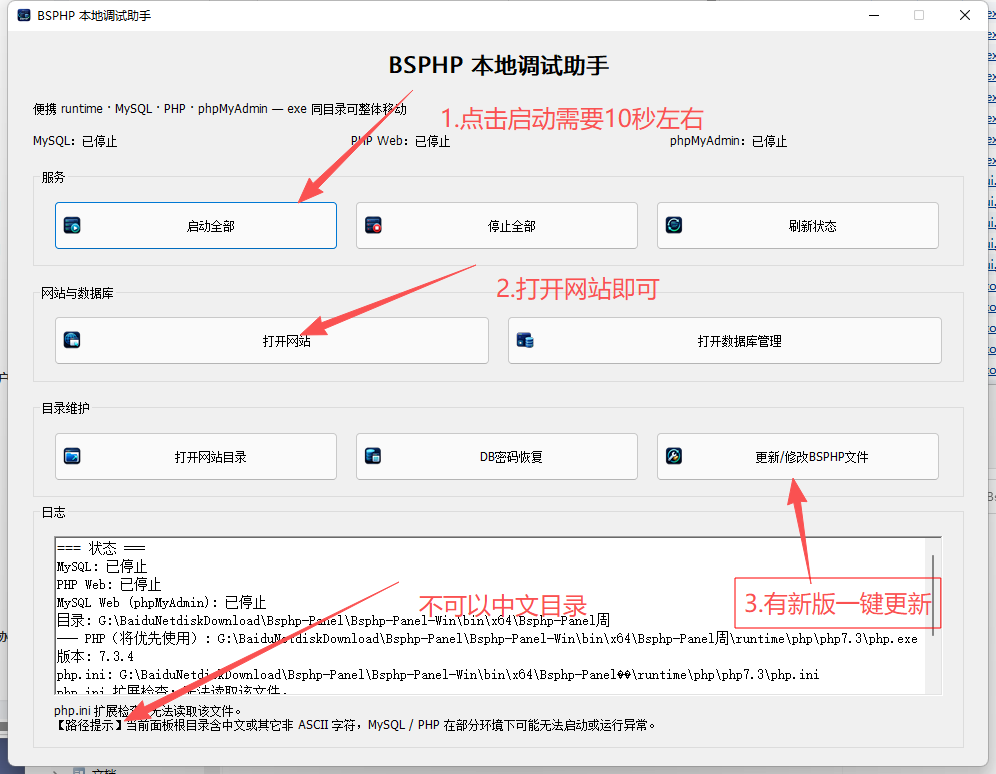Click the 'PHP Web: 已停止' status label
The image size is (996, 774).
[x=400, y=141]
